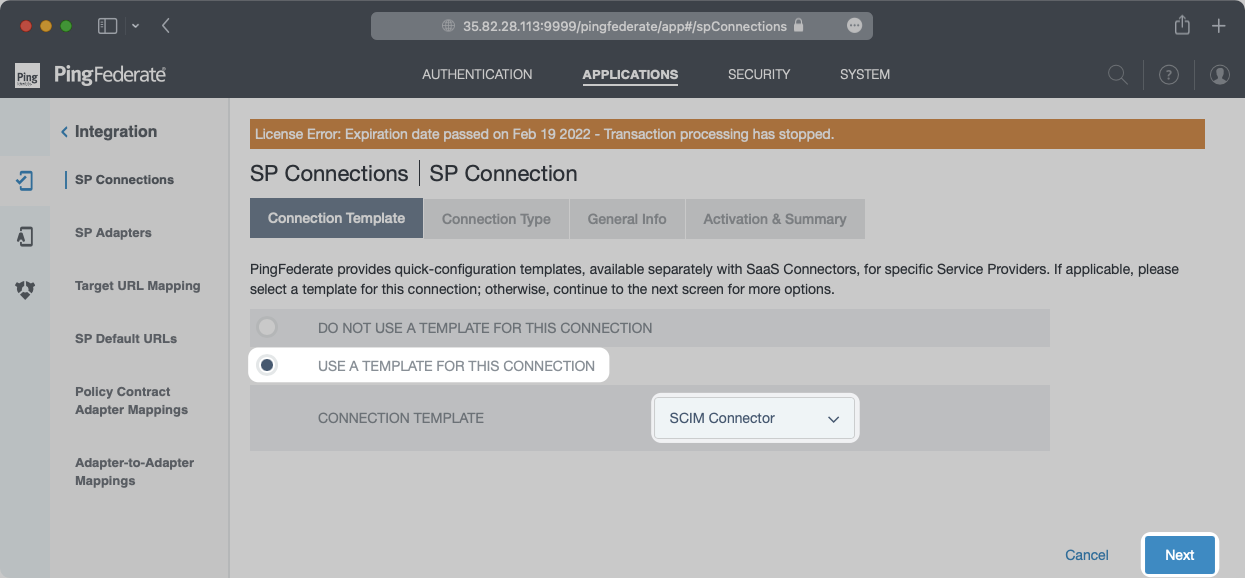Image resolution: width=1245 pixels, height=578 pixels.
Task: Click the PingFederate logo
Action: (x=91, y=75)
